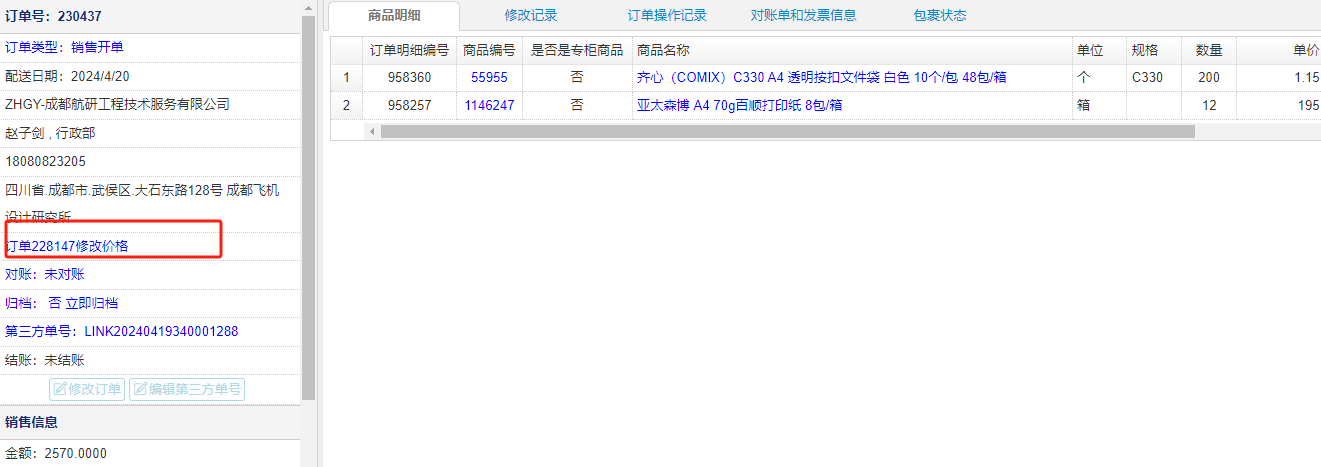Click the 商品编号 column header

[x=489, y=50]
